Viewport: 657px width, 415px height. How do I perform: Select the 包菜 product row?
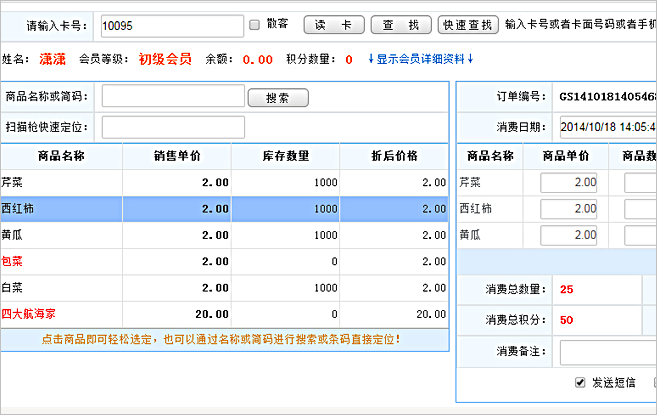click(224, 261)
